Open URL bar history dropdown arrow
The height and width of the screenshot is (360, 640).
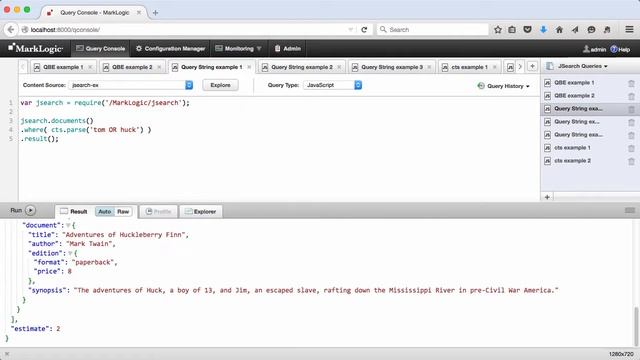351,29
